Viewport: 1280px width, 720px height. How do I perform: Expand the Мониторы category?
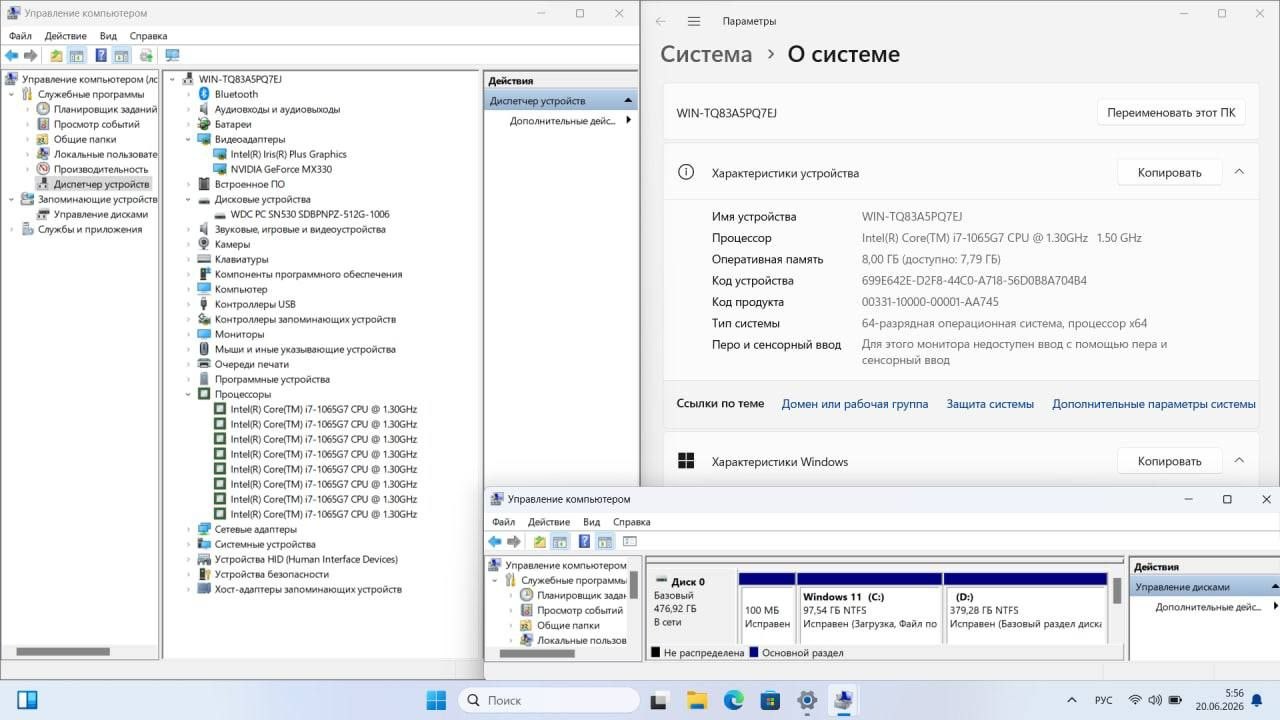(188, 334)
